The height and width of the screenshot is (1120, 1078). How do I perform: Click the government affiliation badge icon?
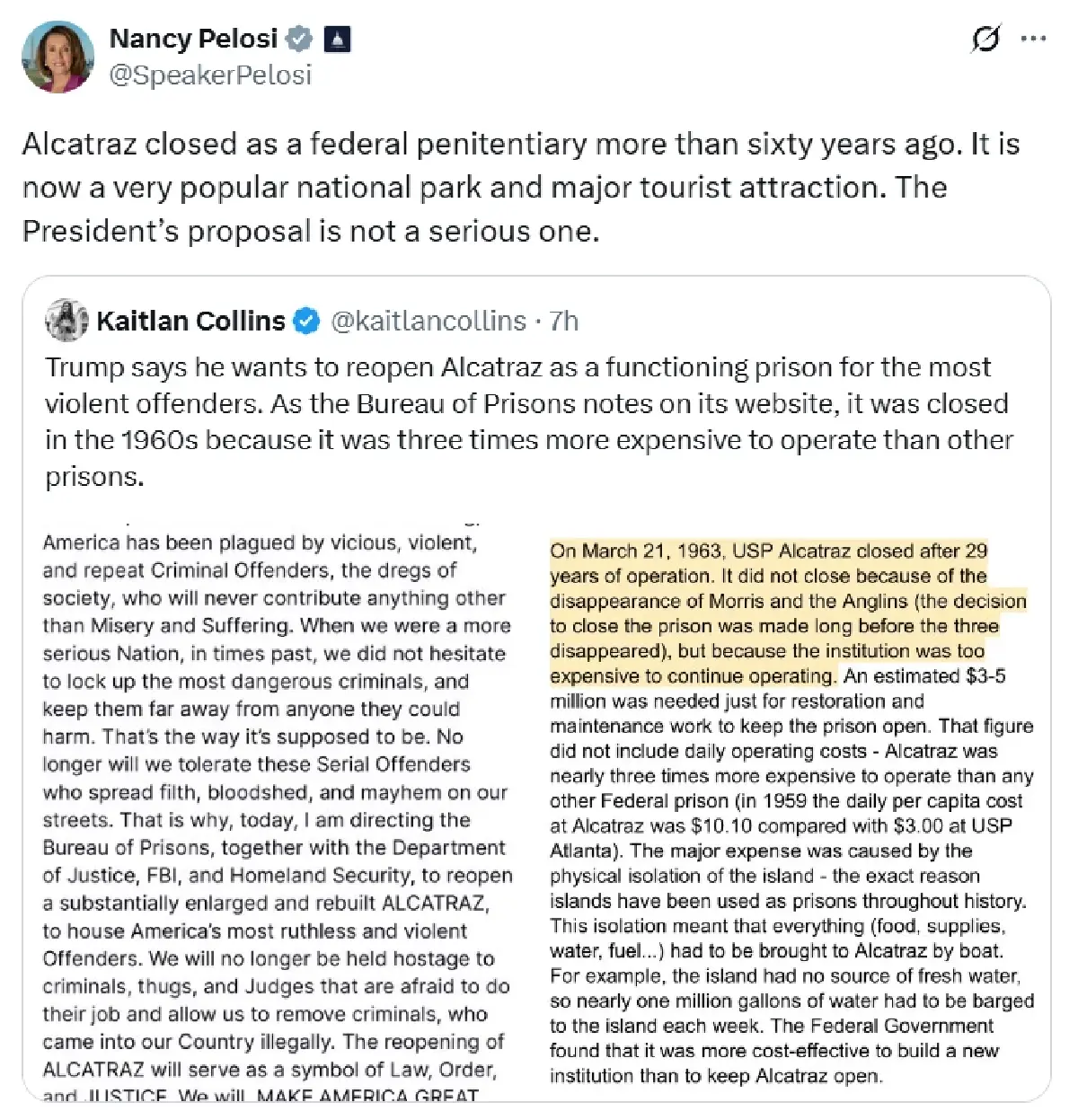(337, 39)
